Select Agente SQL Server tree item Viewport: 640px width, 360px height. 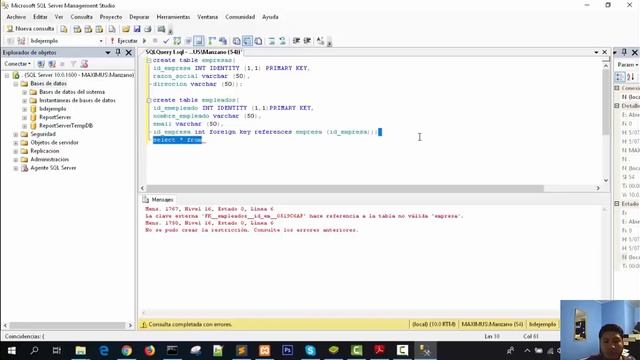53,168
